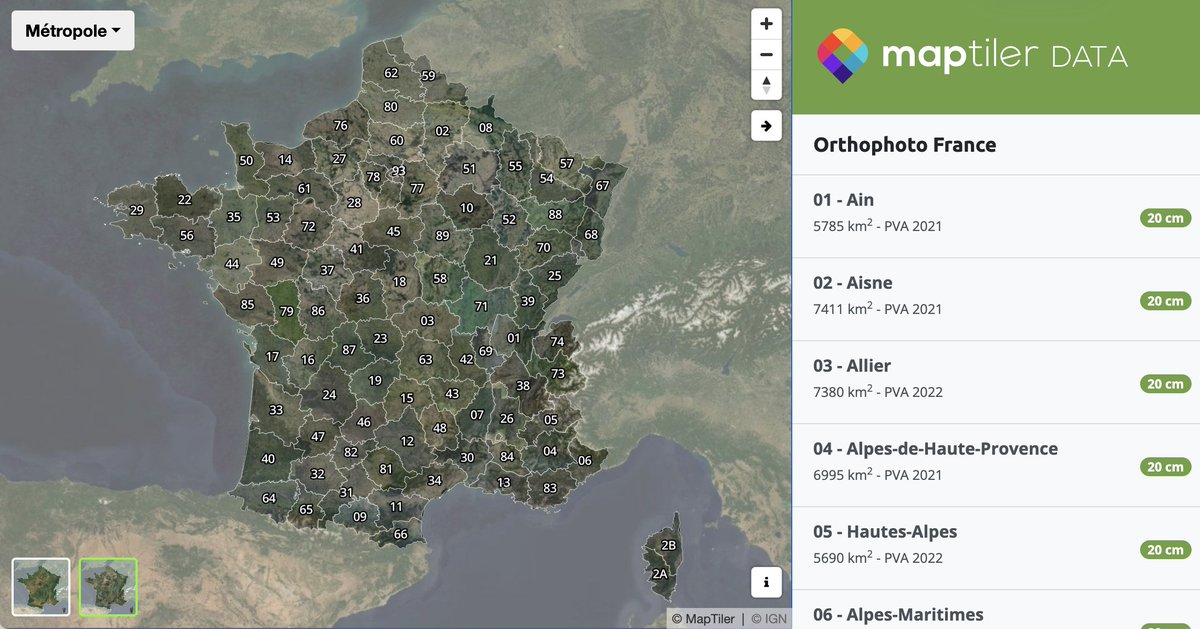Screen dimensions: 1200x629
Task: Zoom in with the plus button
Action: click(x=766, y=24)
